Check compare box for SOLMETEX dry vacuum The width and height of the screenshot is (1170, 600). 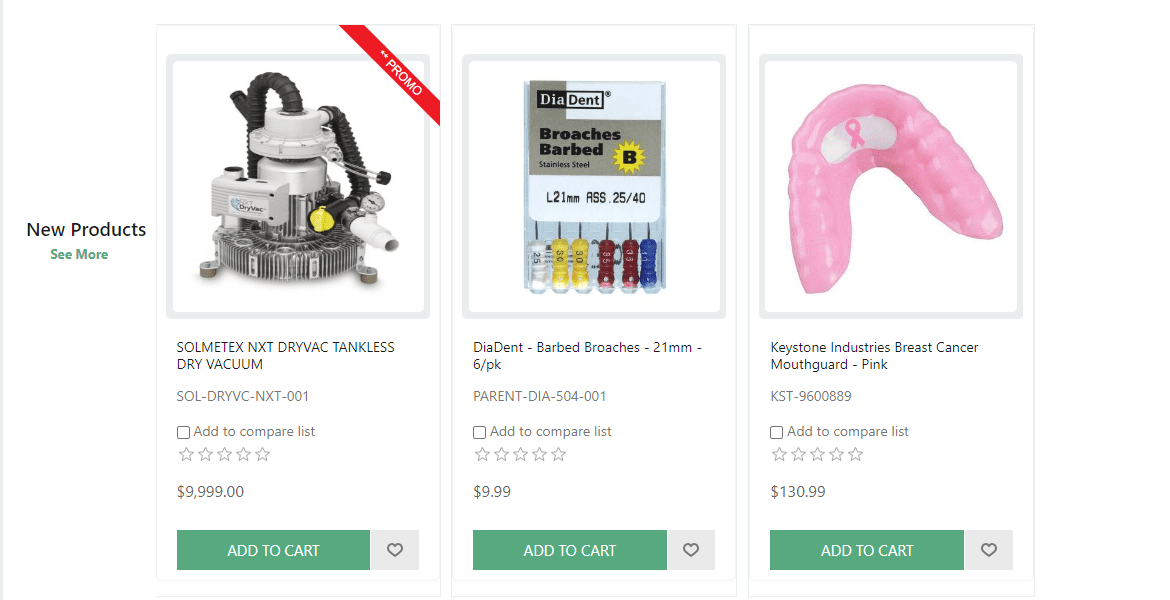click(x=183, y=433)
